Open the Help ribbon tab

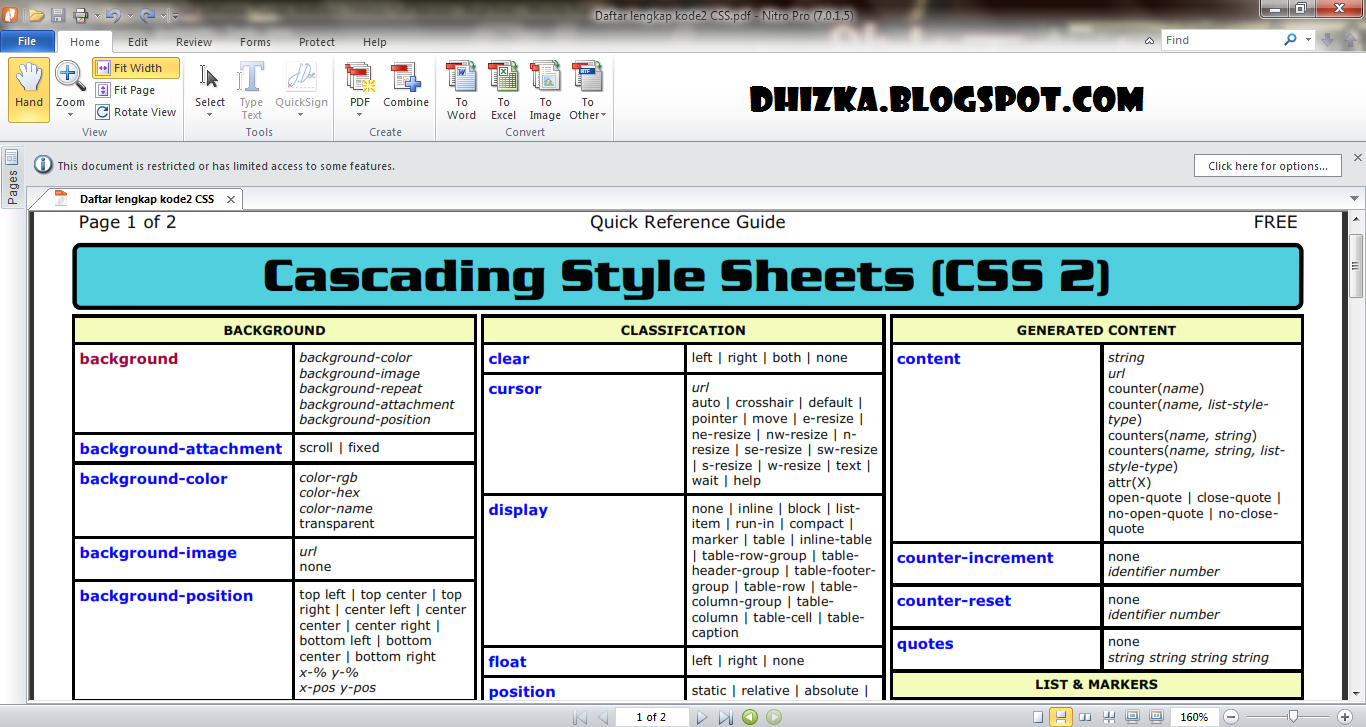pyautogui.click(x=375, y=42)
